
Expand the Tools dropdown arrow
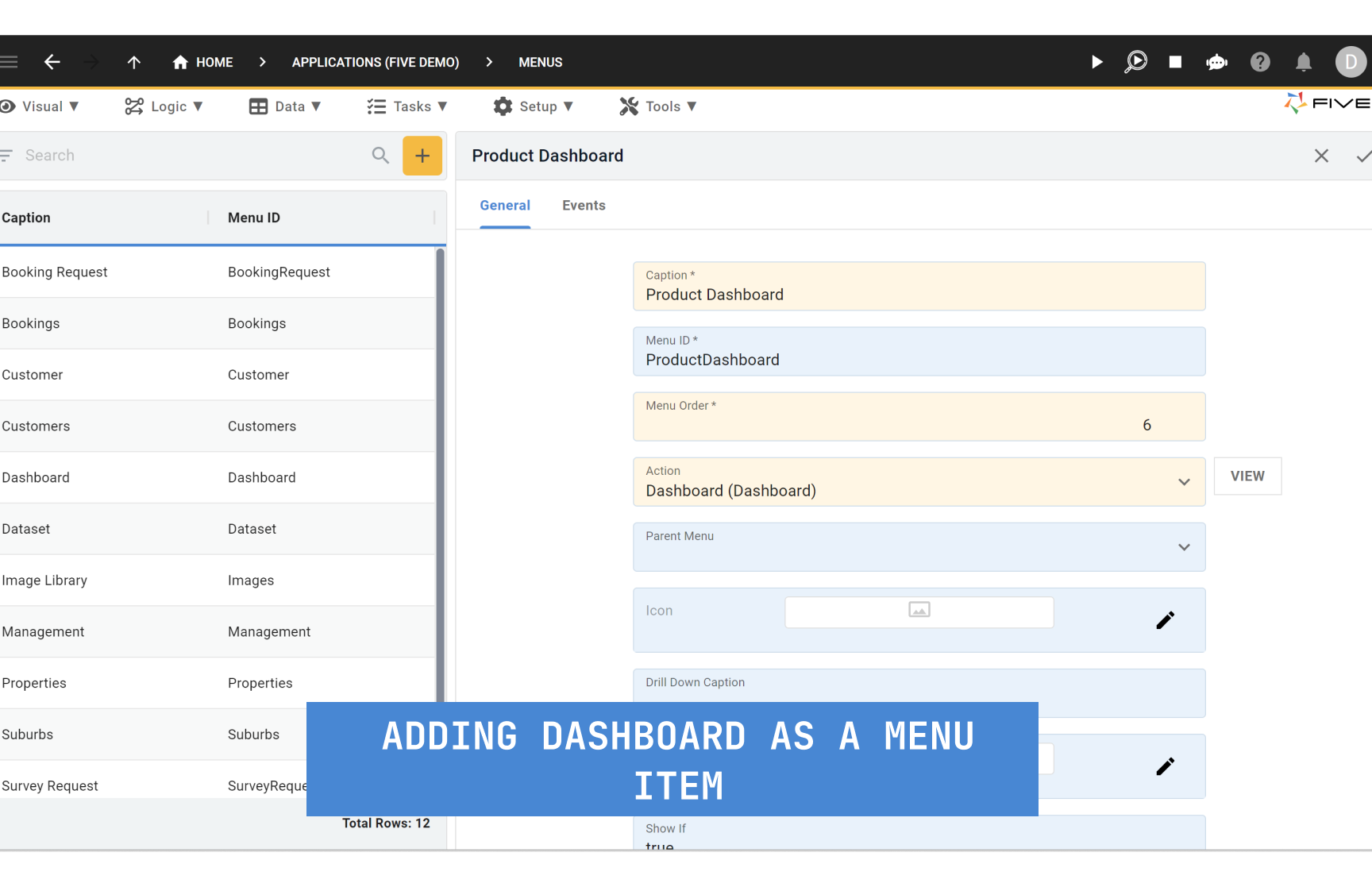click(692, 106)
